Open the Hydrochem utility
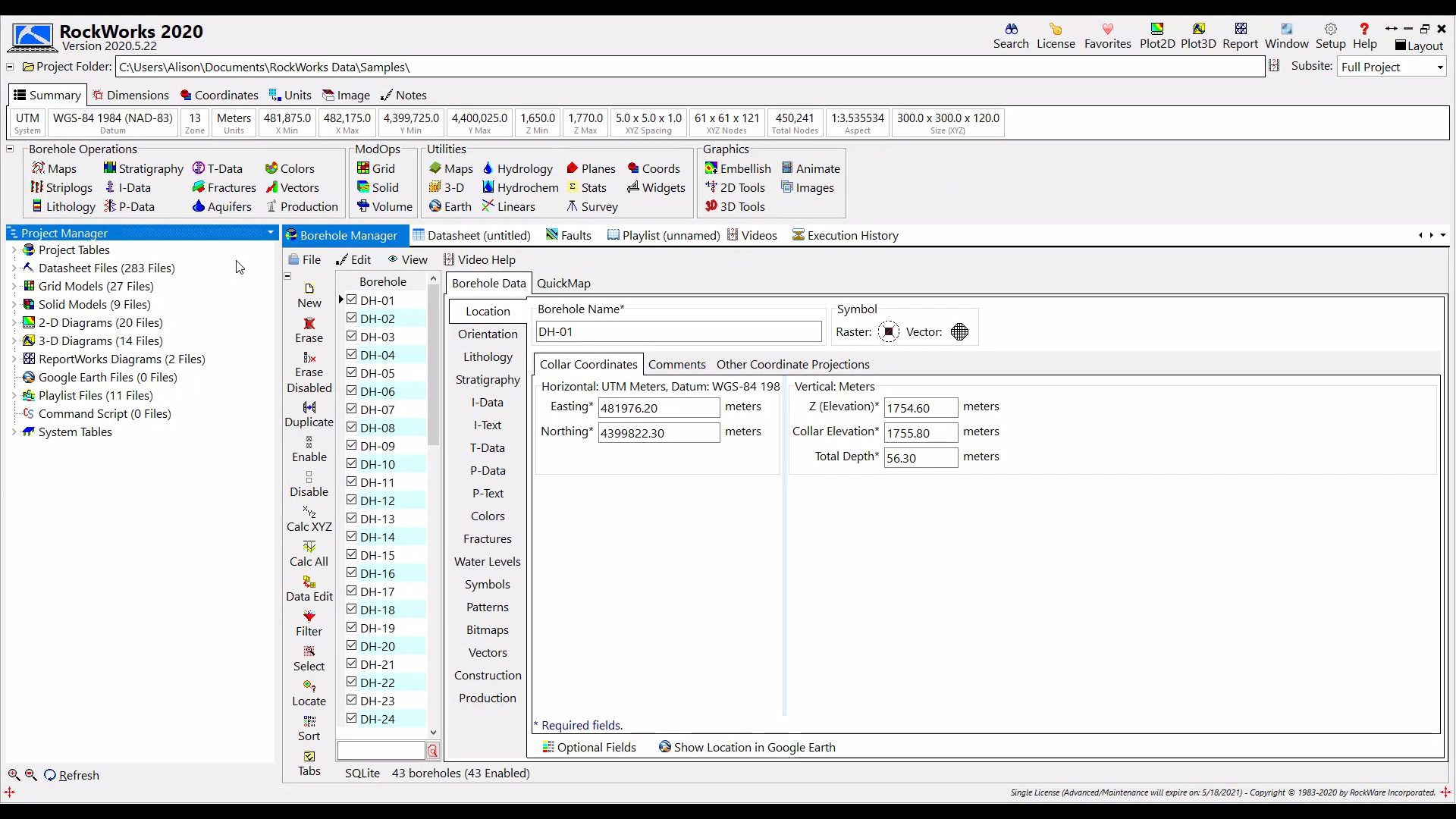Image resolution: width=1456 pixels, height=819 pixels. [x=520, y=187]
